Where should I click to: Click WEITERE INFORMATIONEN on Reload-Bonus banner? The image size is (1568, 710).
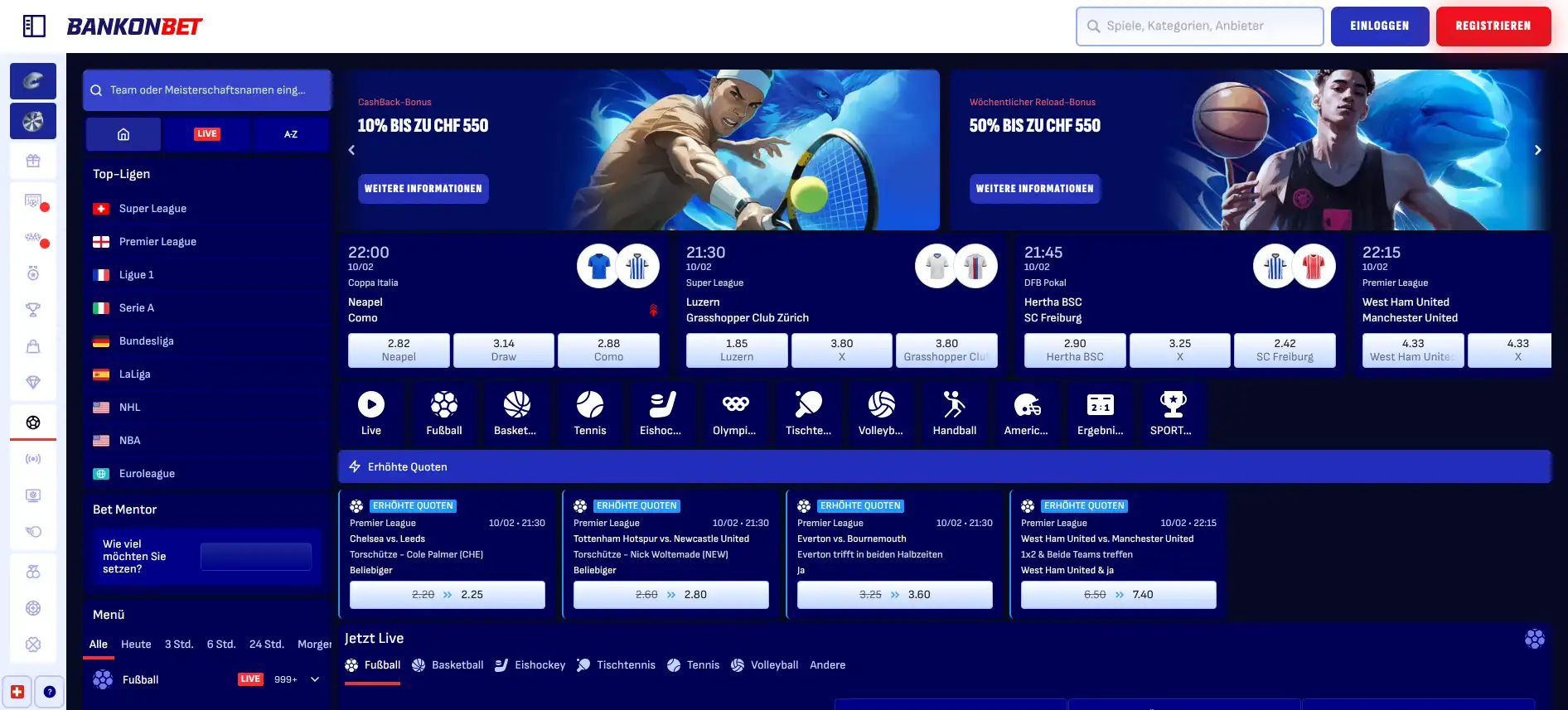coord(1035,189)
